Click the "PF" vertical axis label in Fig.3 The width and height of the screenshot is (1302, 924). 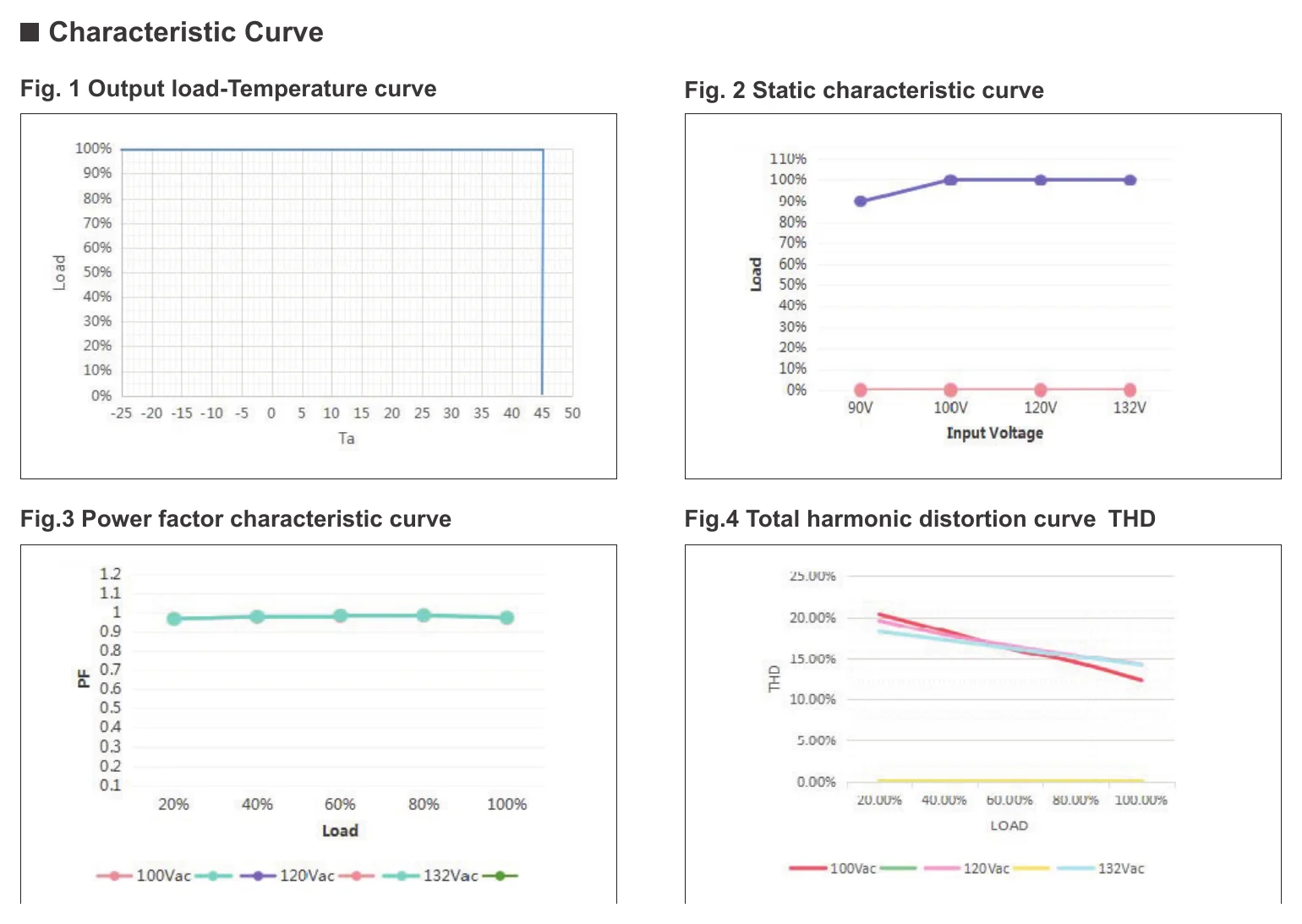coord(83,678)
